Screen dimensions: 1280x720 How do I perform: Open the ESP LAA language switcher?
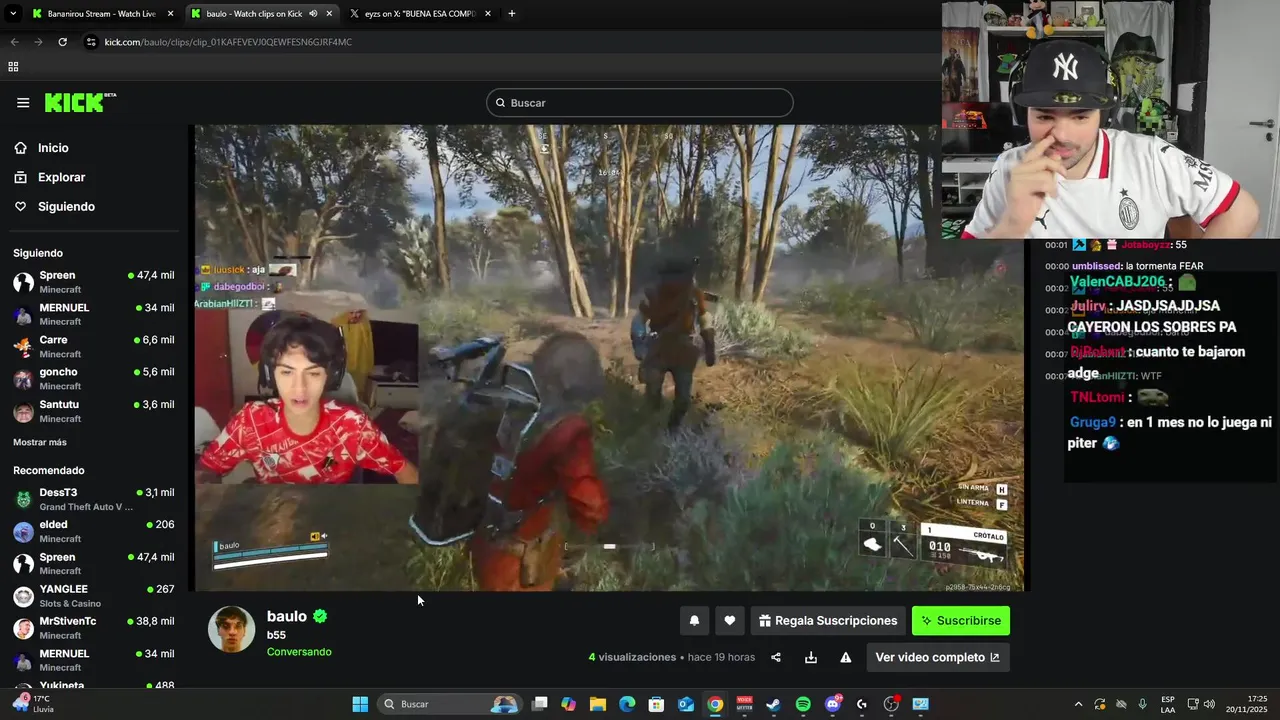click(1168, 704)
